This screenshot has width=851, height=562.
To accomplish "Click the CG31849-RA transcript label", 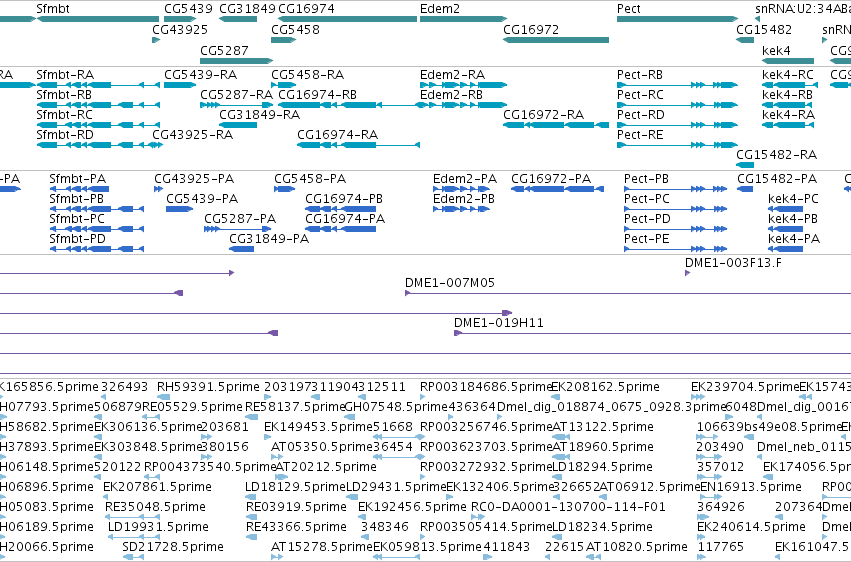I will (x=259, y=114).
